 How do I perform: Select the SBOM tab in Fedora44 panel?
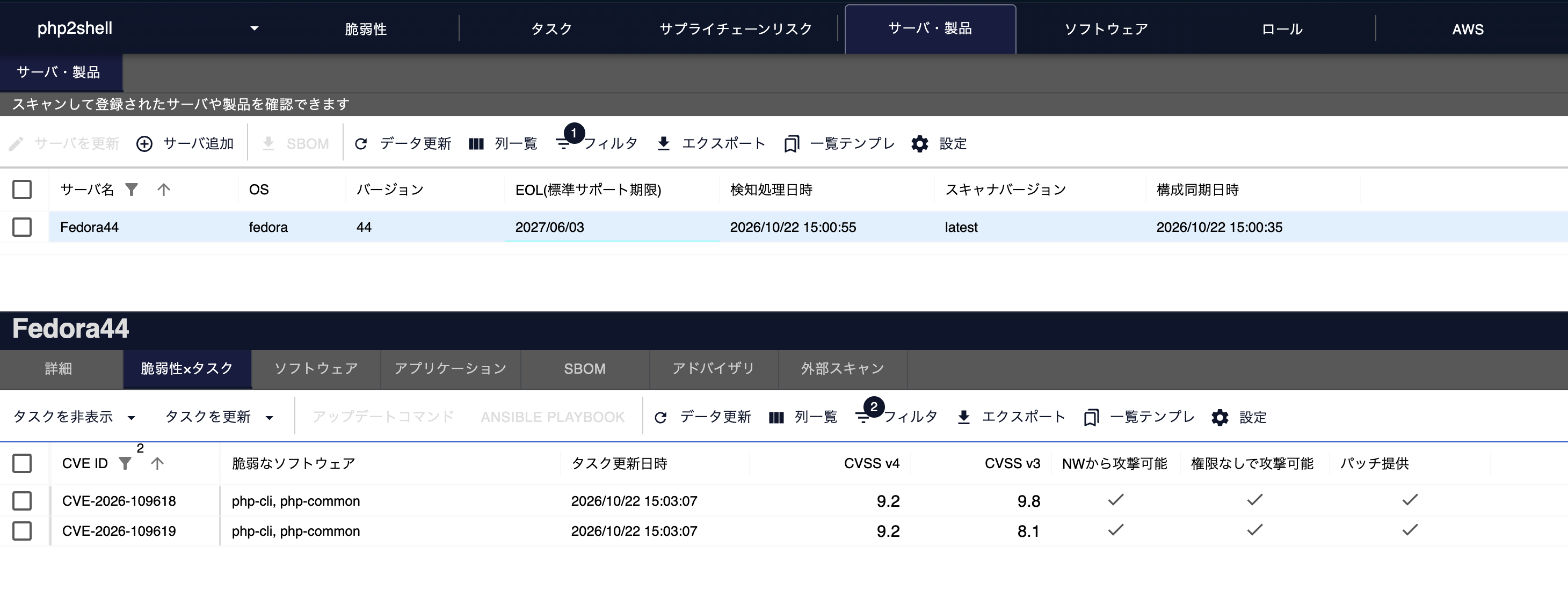click(x=584, y=369)
